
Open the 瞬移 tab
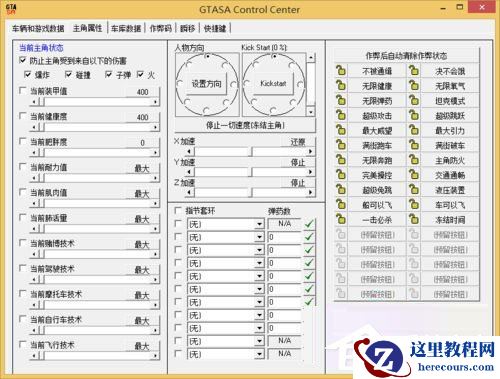(187, 29)
